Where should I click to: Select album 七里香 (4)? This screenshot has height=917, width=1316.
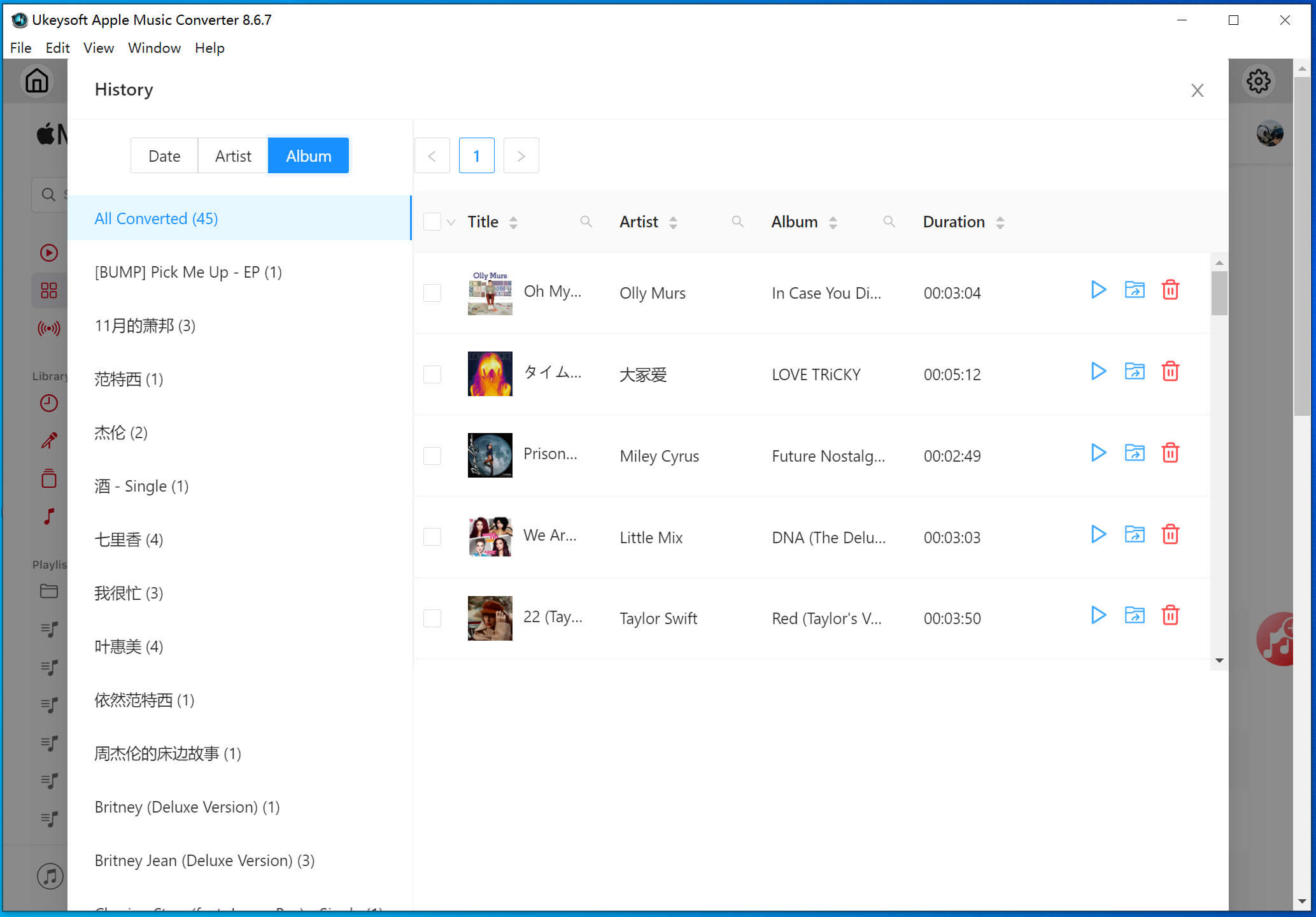click(x=239, y=539)
